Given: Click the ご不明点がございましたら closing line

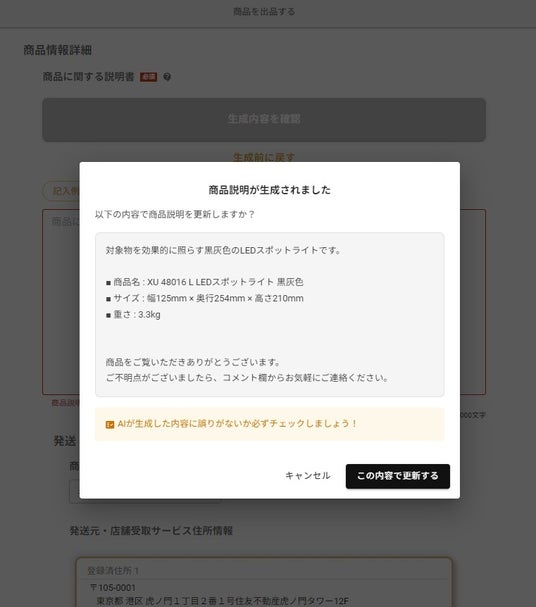Looking at the screenshot, I should pos(247,378).
